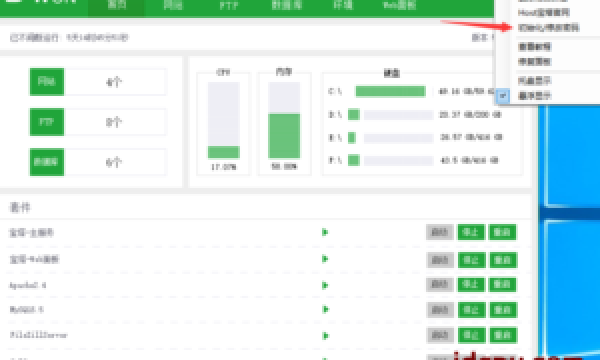Image resolution: width=600 pixels, height=360 pixels.
Task: Restart the Apache2.4 service
Action: click(x=502, y=284)
